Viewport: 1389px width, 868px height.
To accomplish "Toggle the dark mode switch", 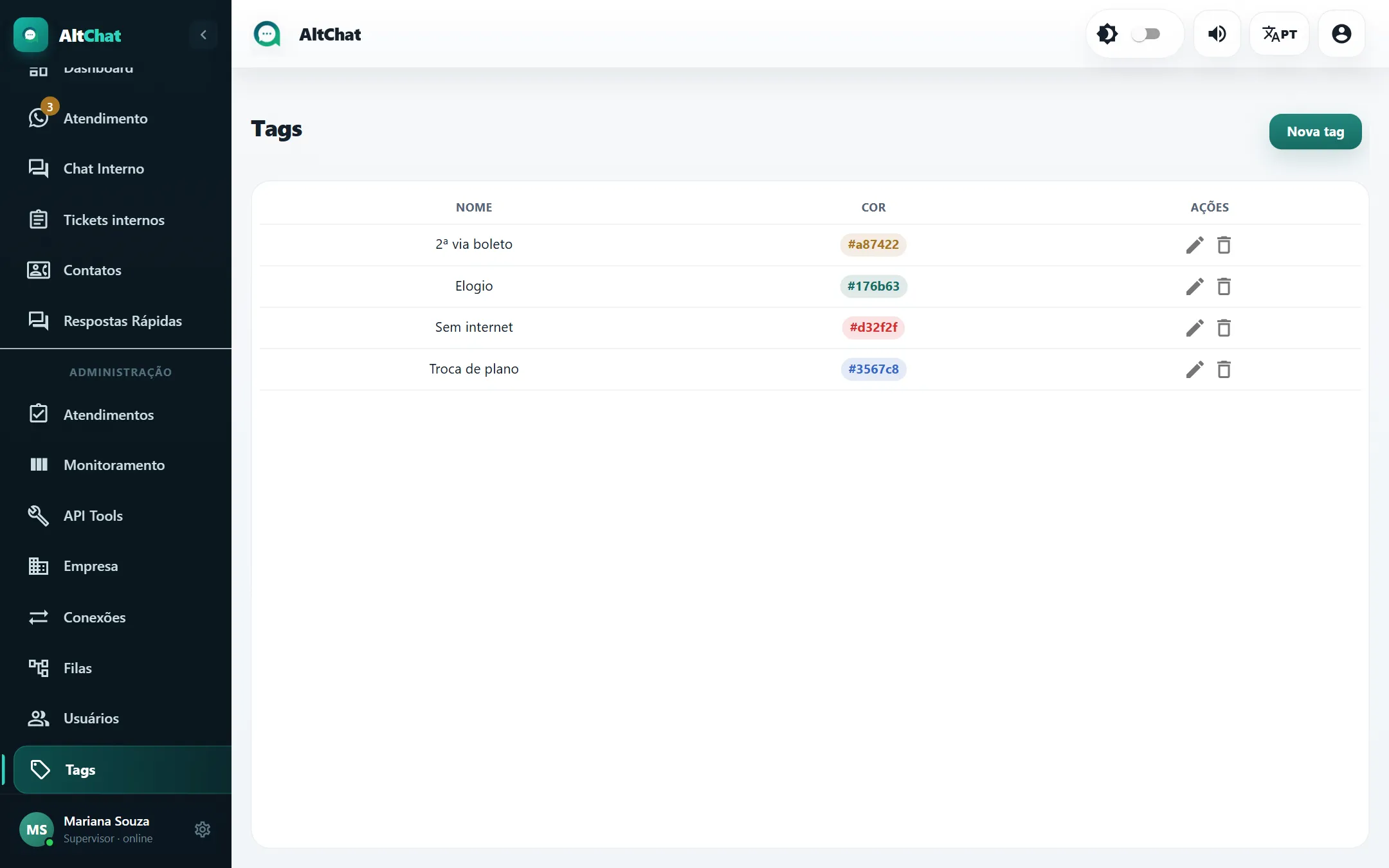I will 1146,34.
